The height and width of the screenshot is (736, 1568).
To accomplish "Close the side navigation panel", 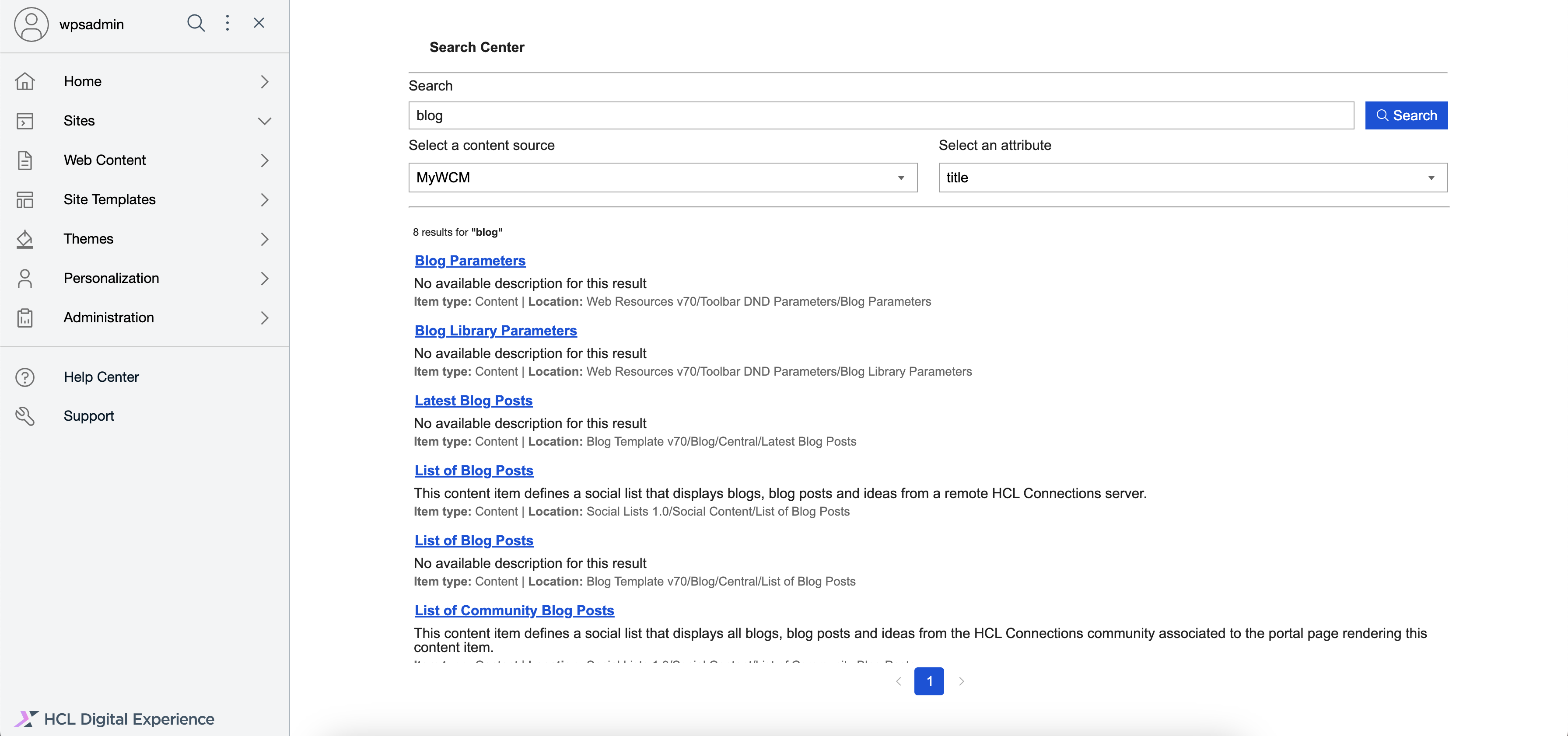I will point(259,23).
